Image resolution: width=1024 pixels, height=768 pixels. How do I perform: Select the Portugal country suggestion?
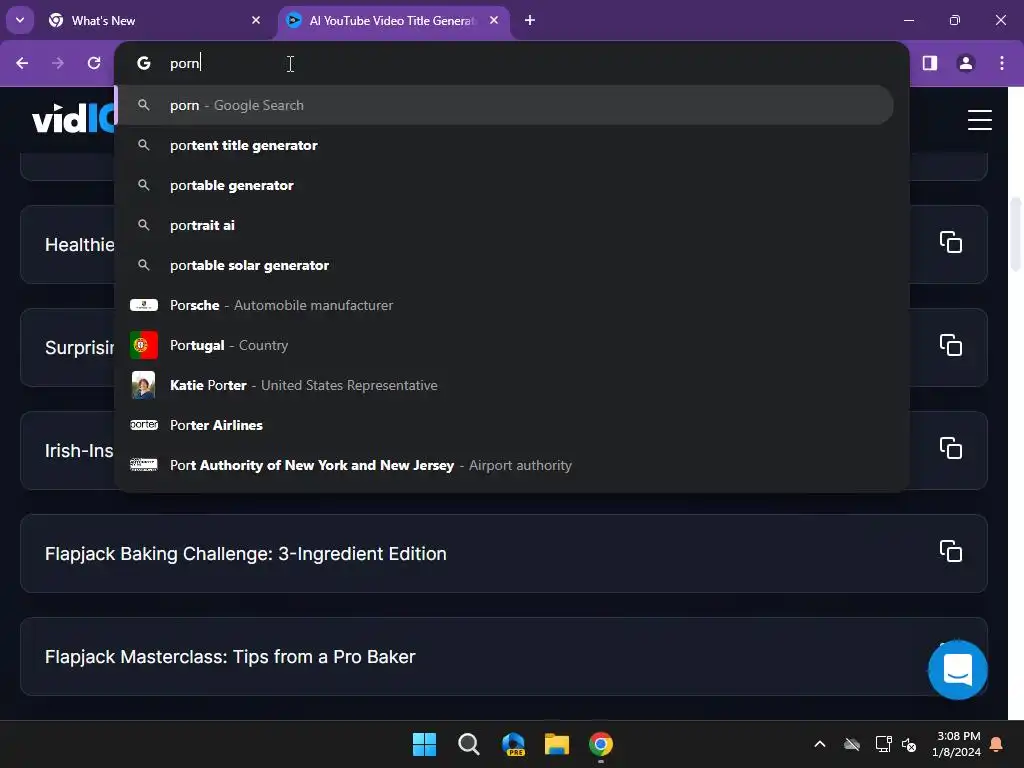504,345
